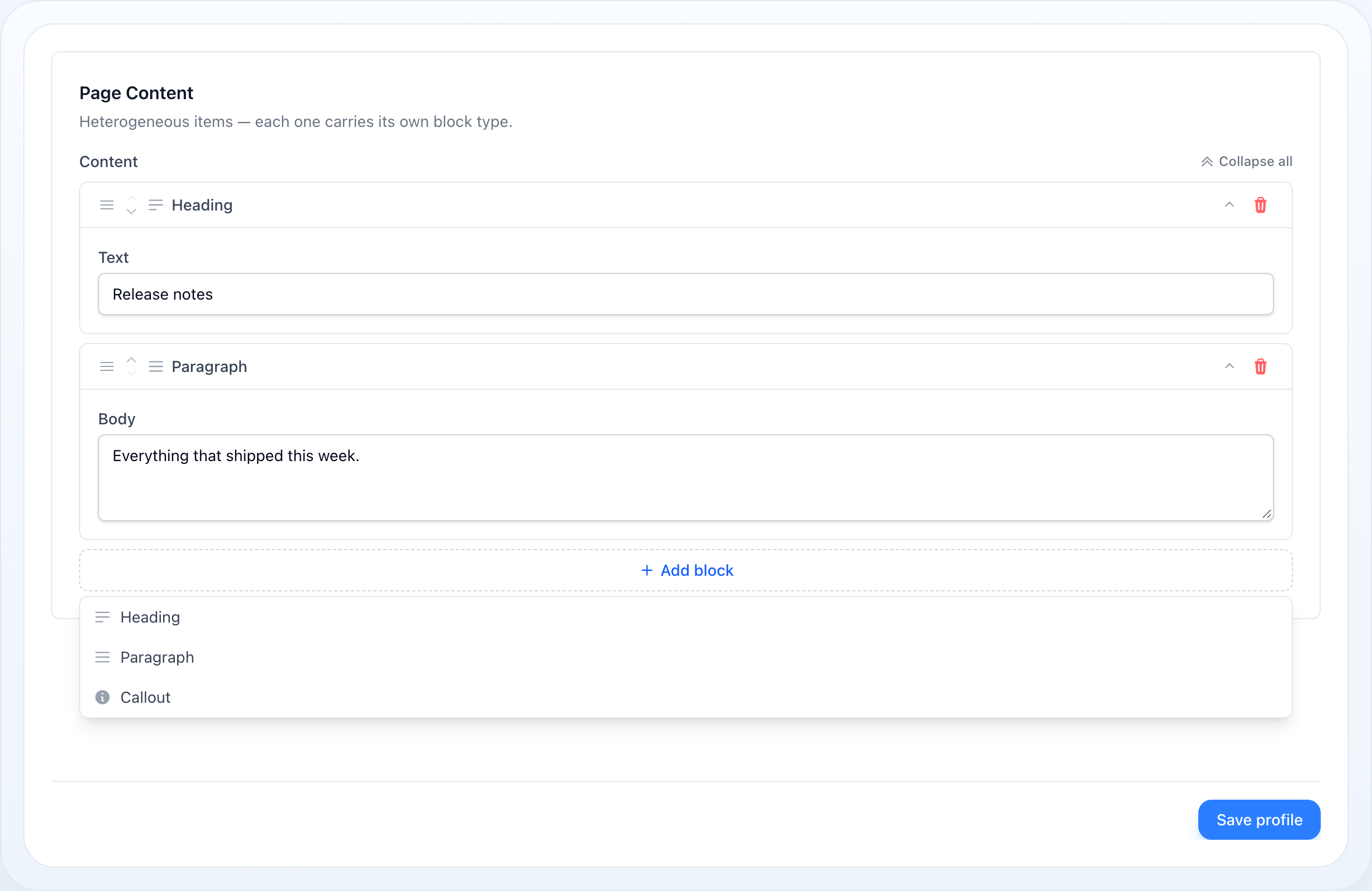Choose Paragraph from the block menu
This screenshot has height=891, width=1372.
coord(686,658)
